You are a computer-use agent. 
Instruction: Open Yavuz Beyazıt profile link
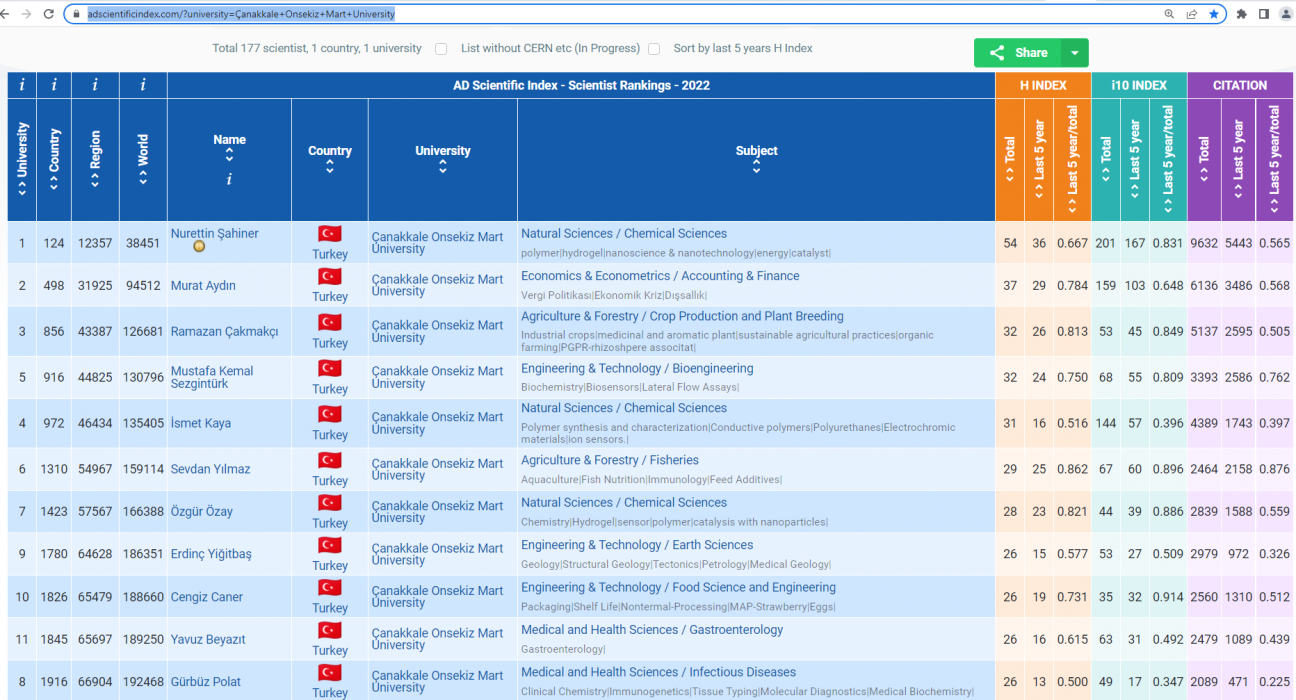tap(208, 640)
